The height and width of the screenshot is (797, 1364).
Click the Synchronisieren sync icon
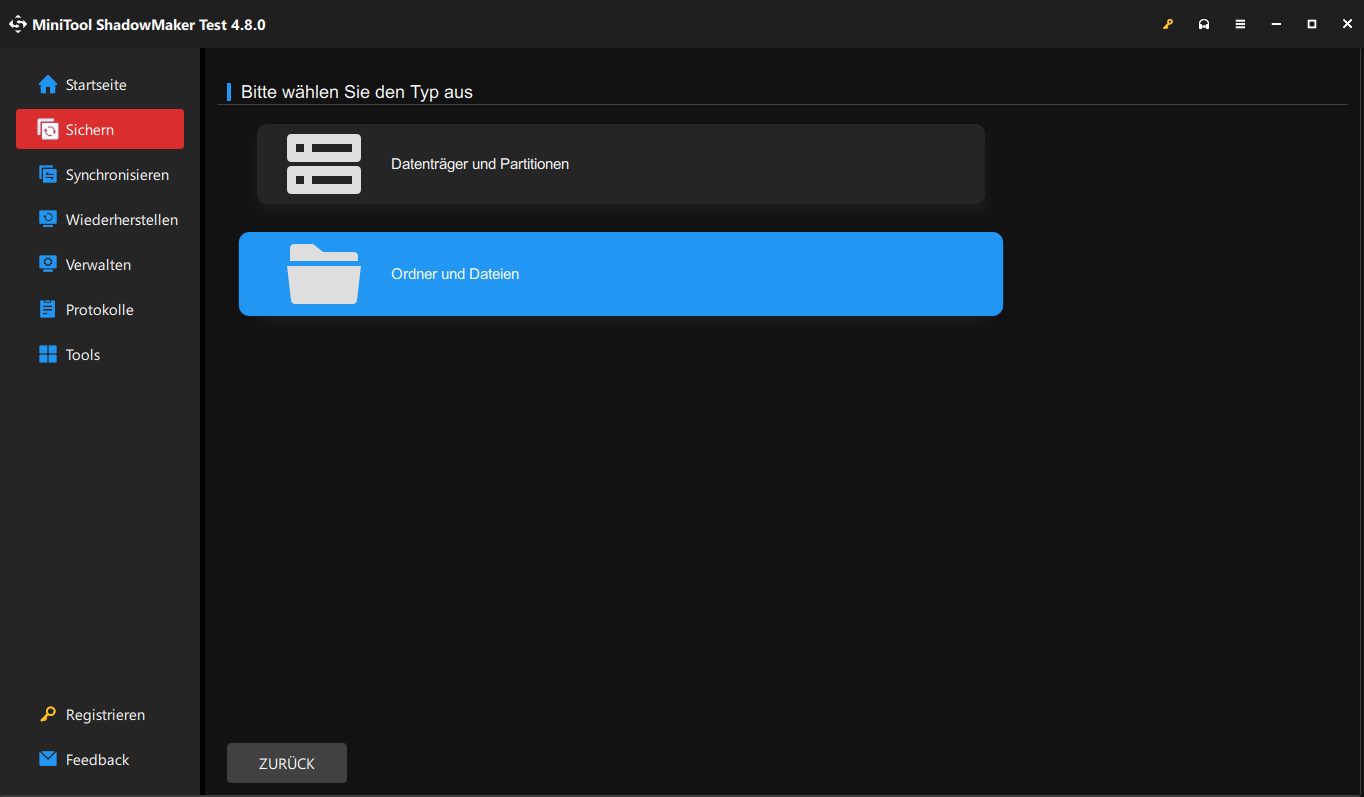(x=47, y=174)
